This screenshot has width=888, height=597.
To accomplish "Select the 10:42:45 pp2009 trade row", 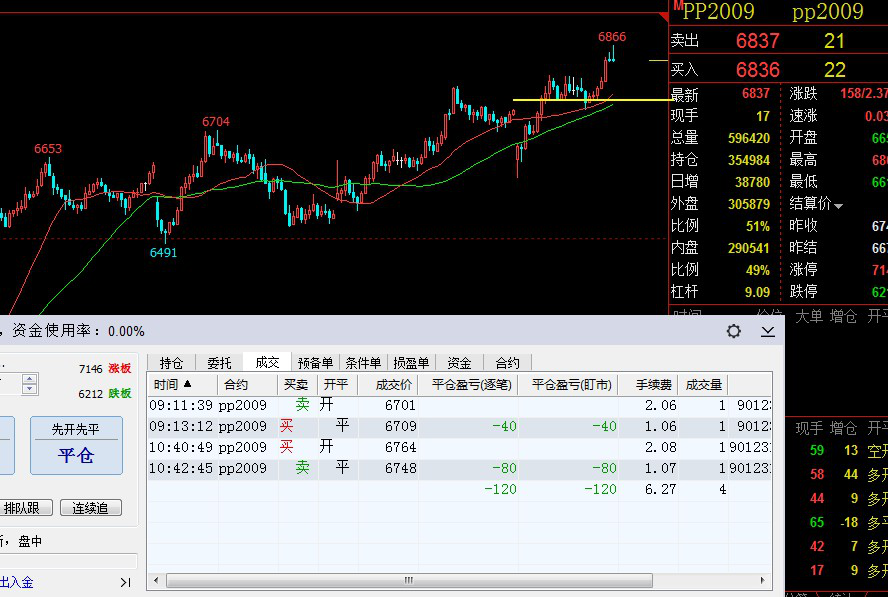I will click(459, 468).
